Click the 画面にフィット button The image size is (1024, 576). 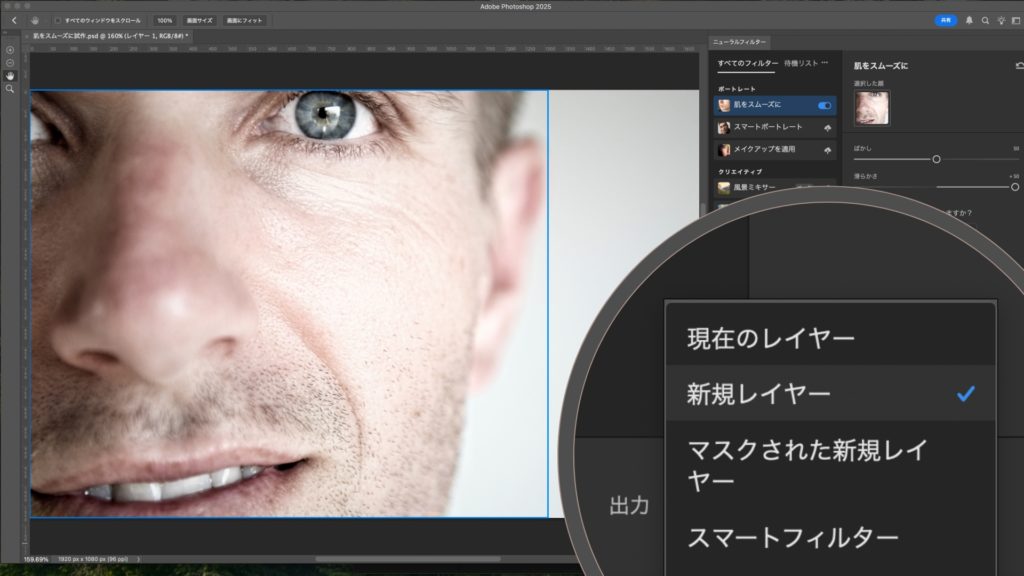[244, 20]
